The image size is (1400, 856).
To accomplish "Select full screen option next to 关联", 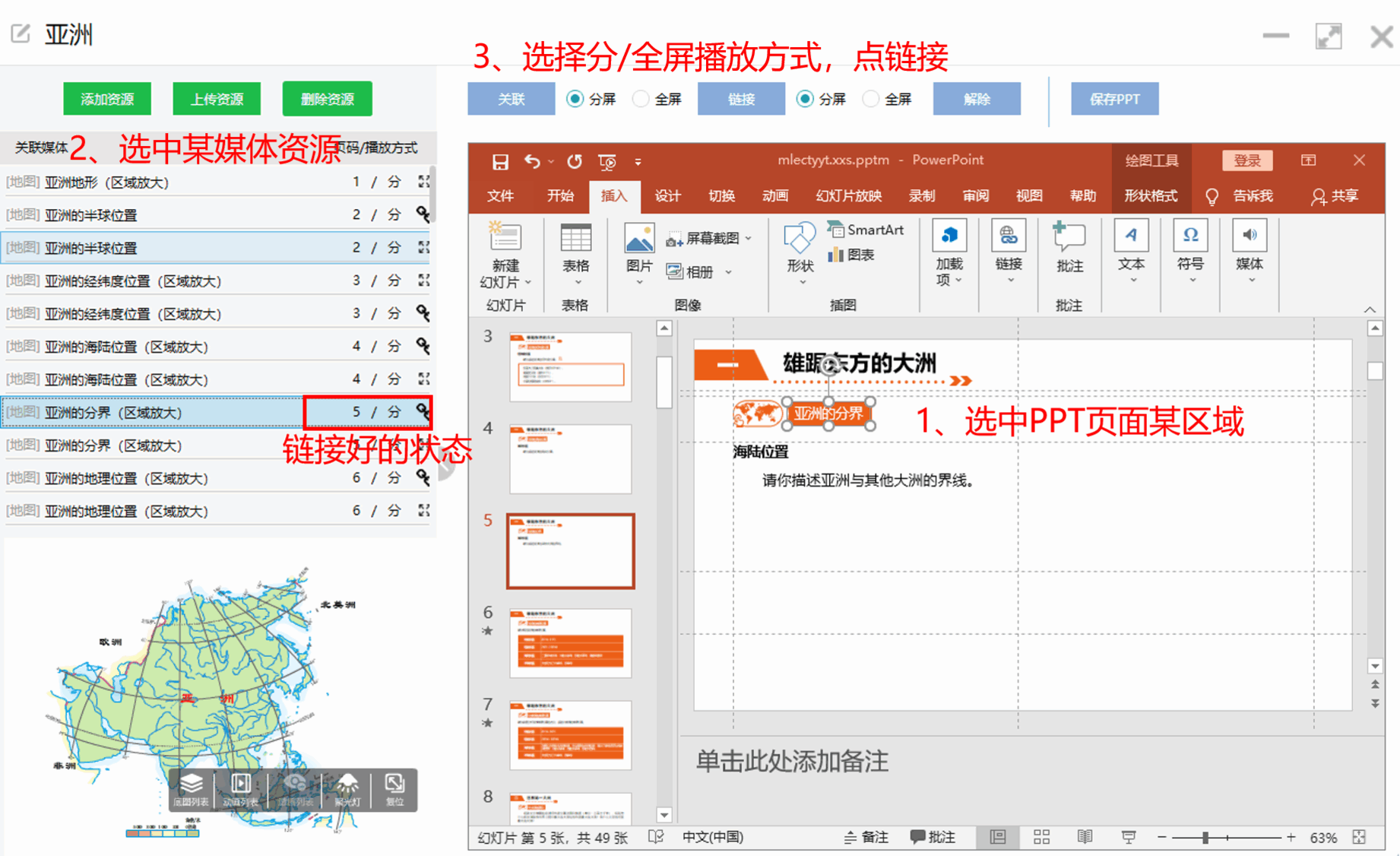I will 641,100.
